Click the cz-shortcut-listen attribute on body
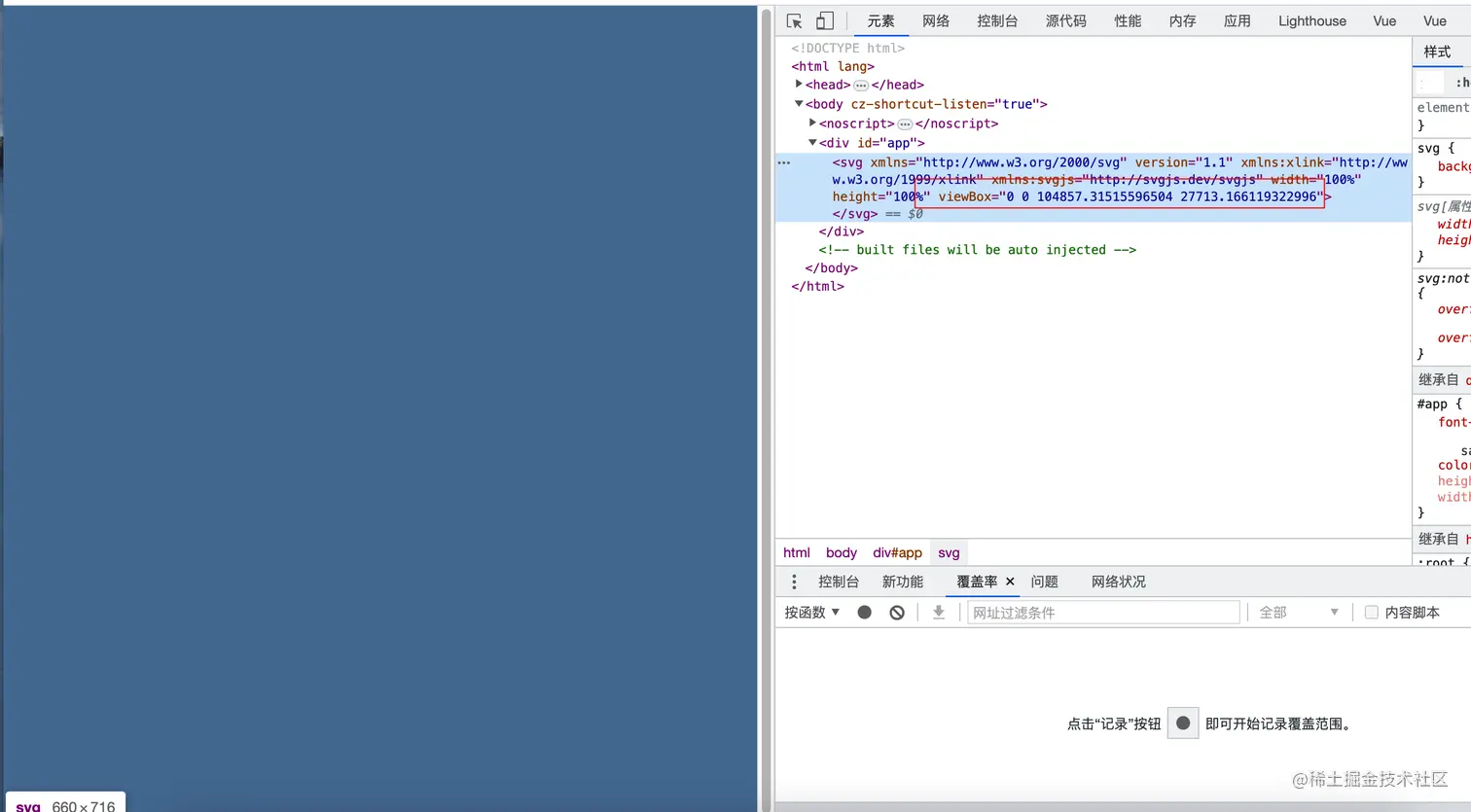Image resolution: width=1471 pixels, height=812 pixels. click(x=946, y=104)
